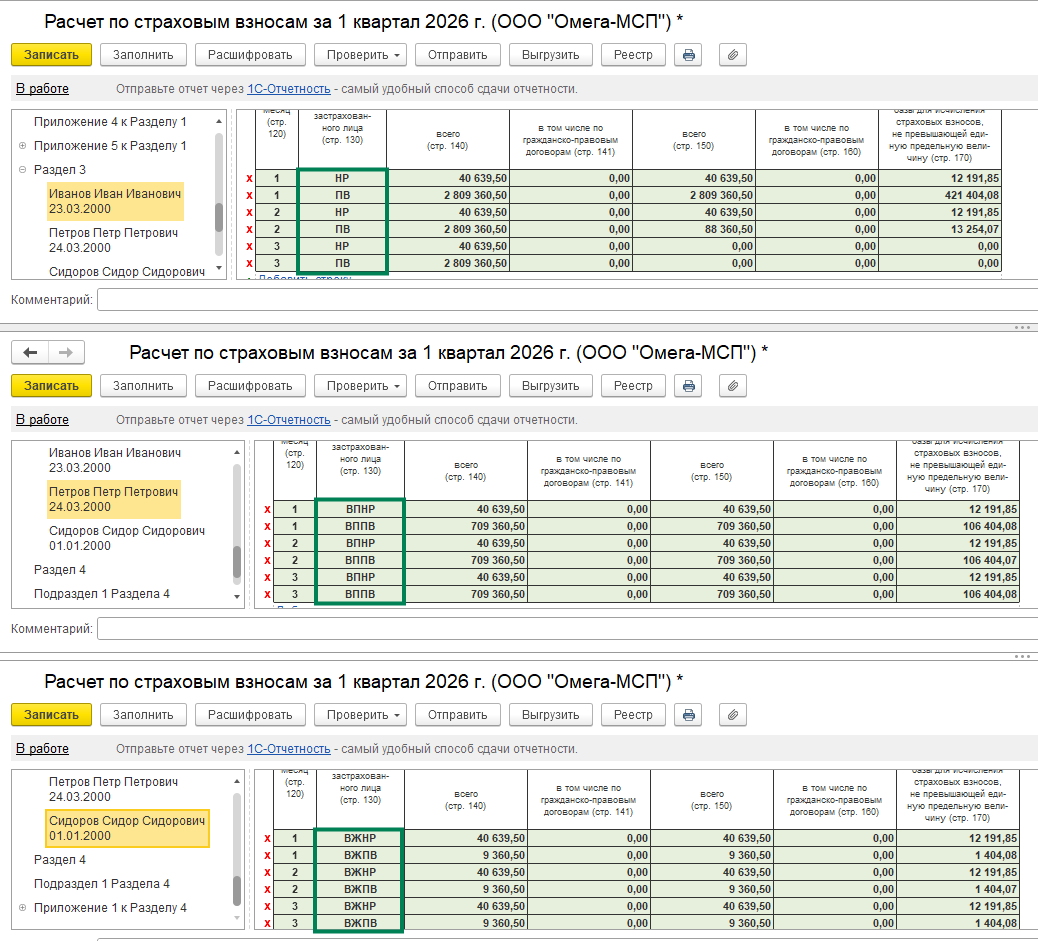Open Проверить dropdown in the topmost toolbar
The image size is (1038, 941).
click(358, 55)
